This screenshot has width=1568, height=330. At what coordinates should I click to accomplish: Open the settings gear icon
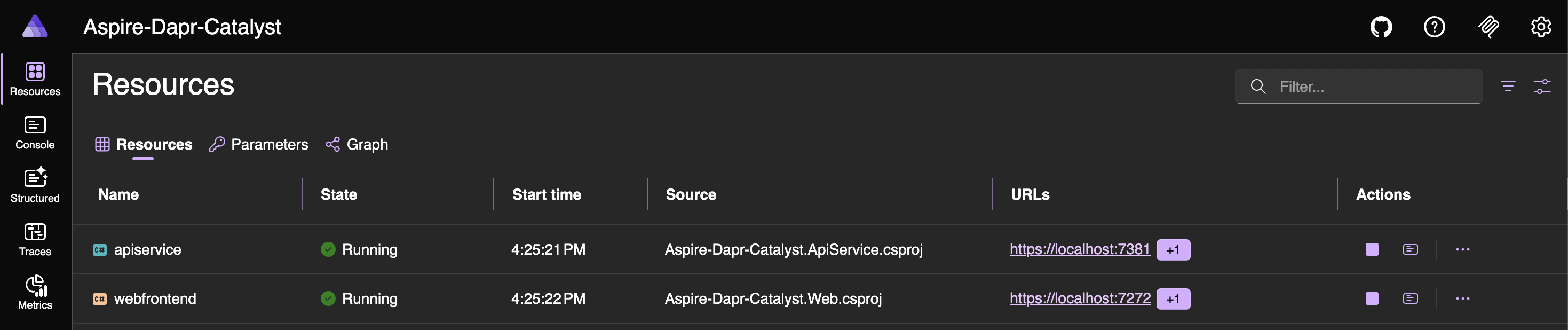1541,27
